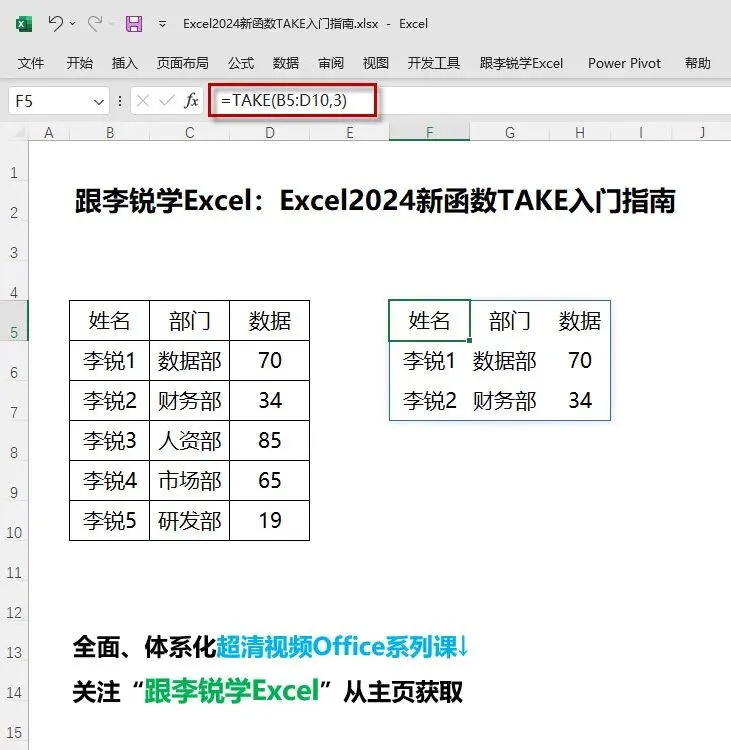Open the 文件 menu tab
Viewport: 731px width, 750px height.
click(x=31, y=63)
